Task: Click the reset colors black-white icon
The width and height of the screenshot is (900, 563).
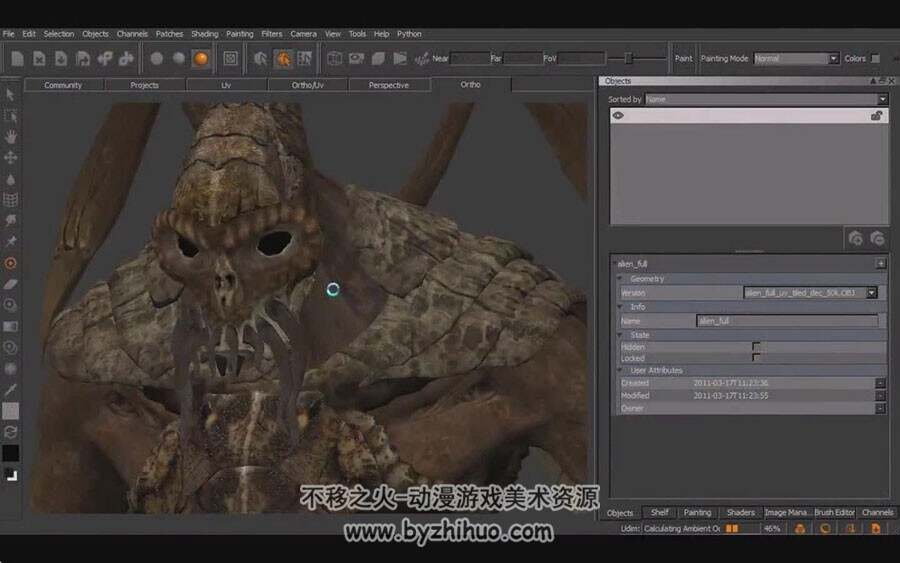Action: 10,475
